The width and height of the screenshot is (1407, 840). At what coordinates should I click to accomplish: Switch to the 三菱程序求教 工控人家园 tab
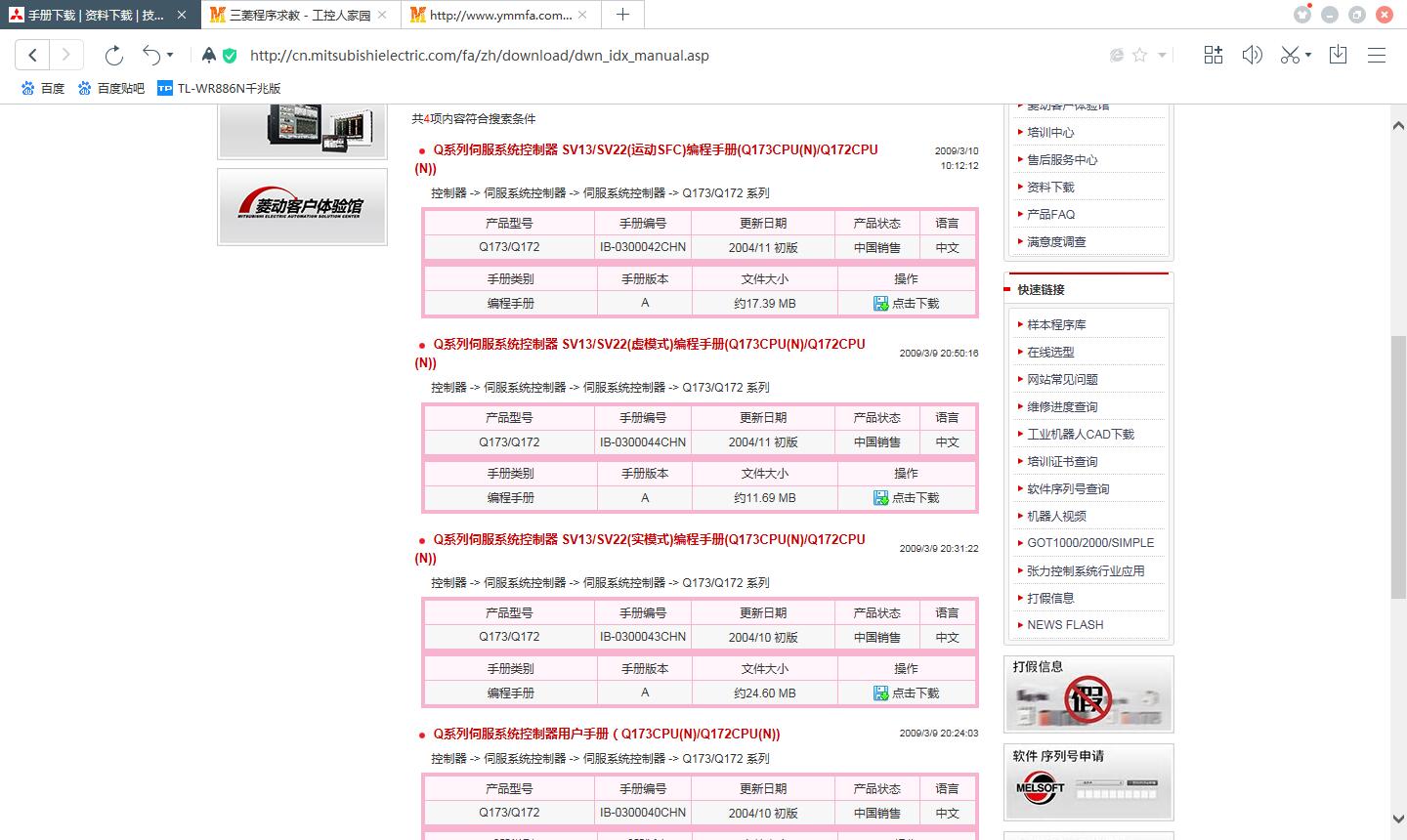[x=299, y=15]
